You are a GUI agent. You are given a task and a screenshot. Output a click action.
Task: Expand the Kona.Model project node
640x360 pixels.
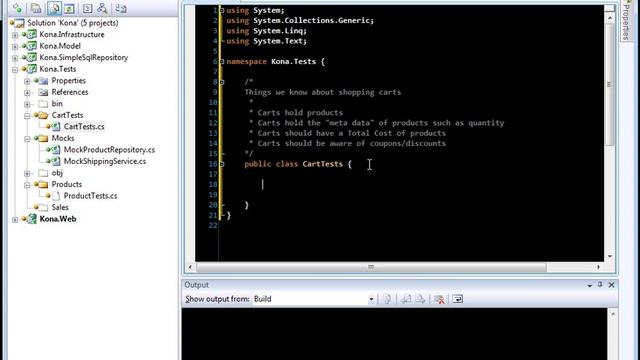[15, 46]
